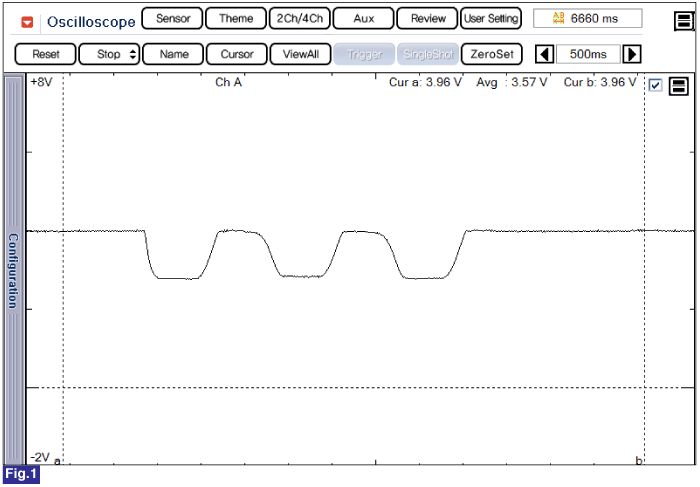Click the Cur a: 3.96 V readout

coord(425,83)
